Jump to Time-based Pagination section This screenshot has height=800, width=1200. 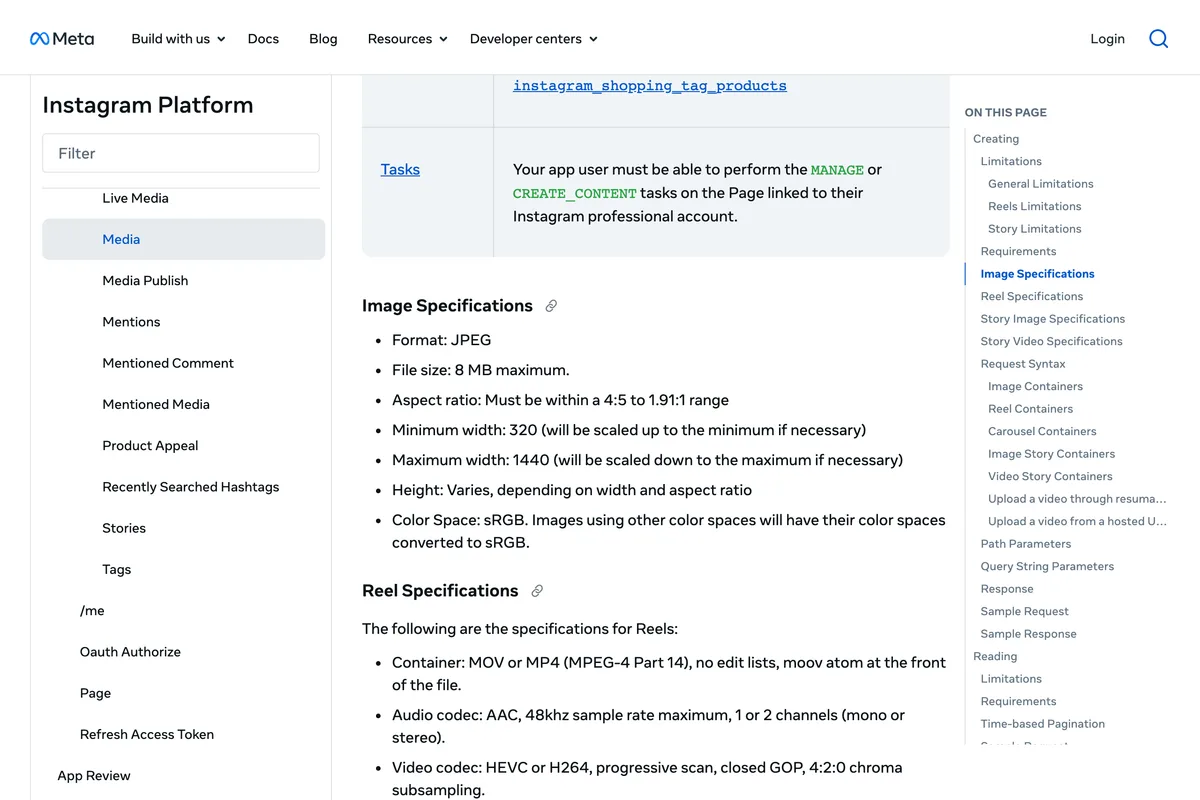1043,724
